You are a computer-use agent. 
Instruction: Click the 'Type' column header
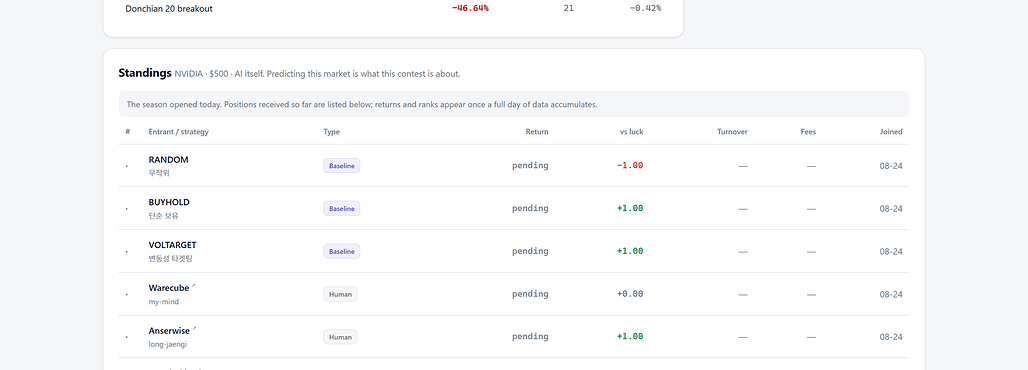[332, 132]
